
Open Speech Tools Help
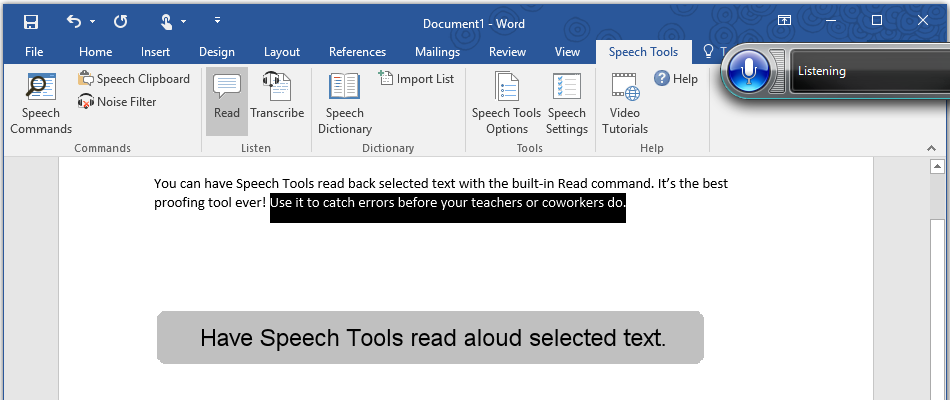tap(676, 79)
